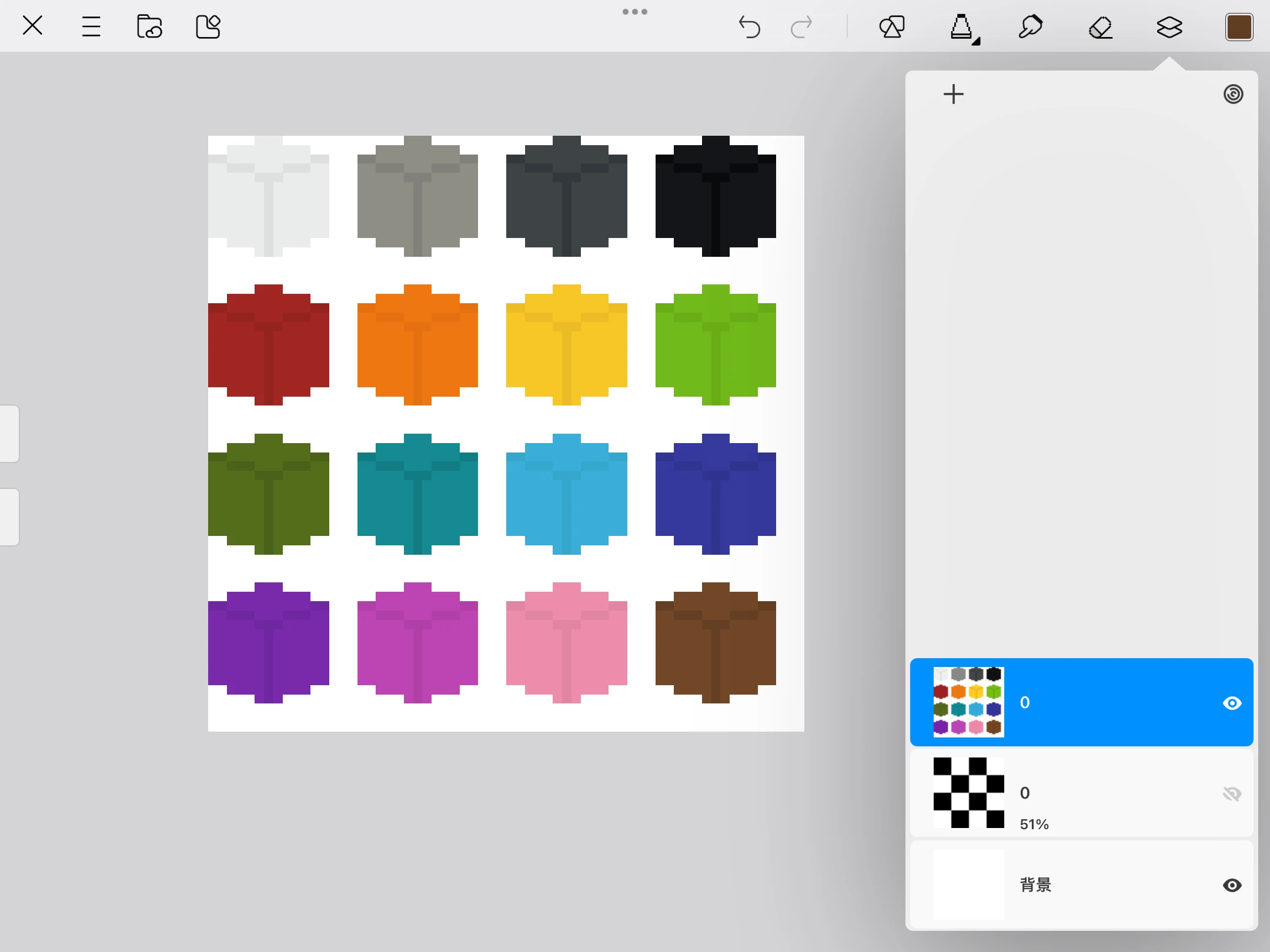Expand the three-dot menu at top center

coord(635,12)
